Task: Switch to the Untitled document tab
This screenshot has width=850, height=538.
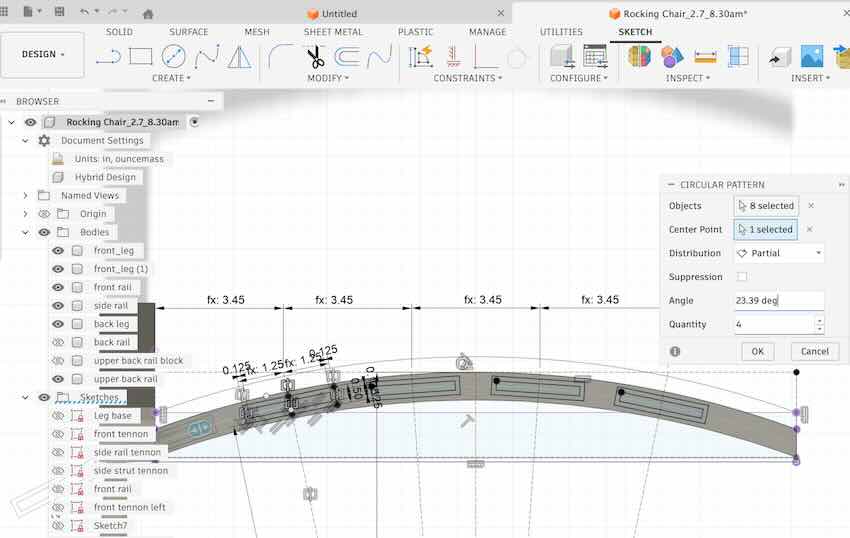Action: [x=339, y=14]
